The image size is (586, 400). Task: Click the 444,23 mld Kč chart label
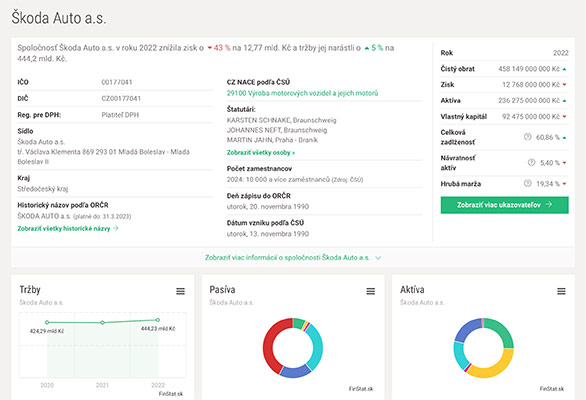coord(158,329)
